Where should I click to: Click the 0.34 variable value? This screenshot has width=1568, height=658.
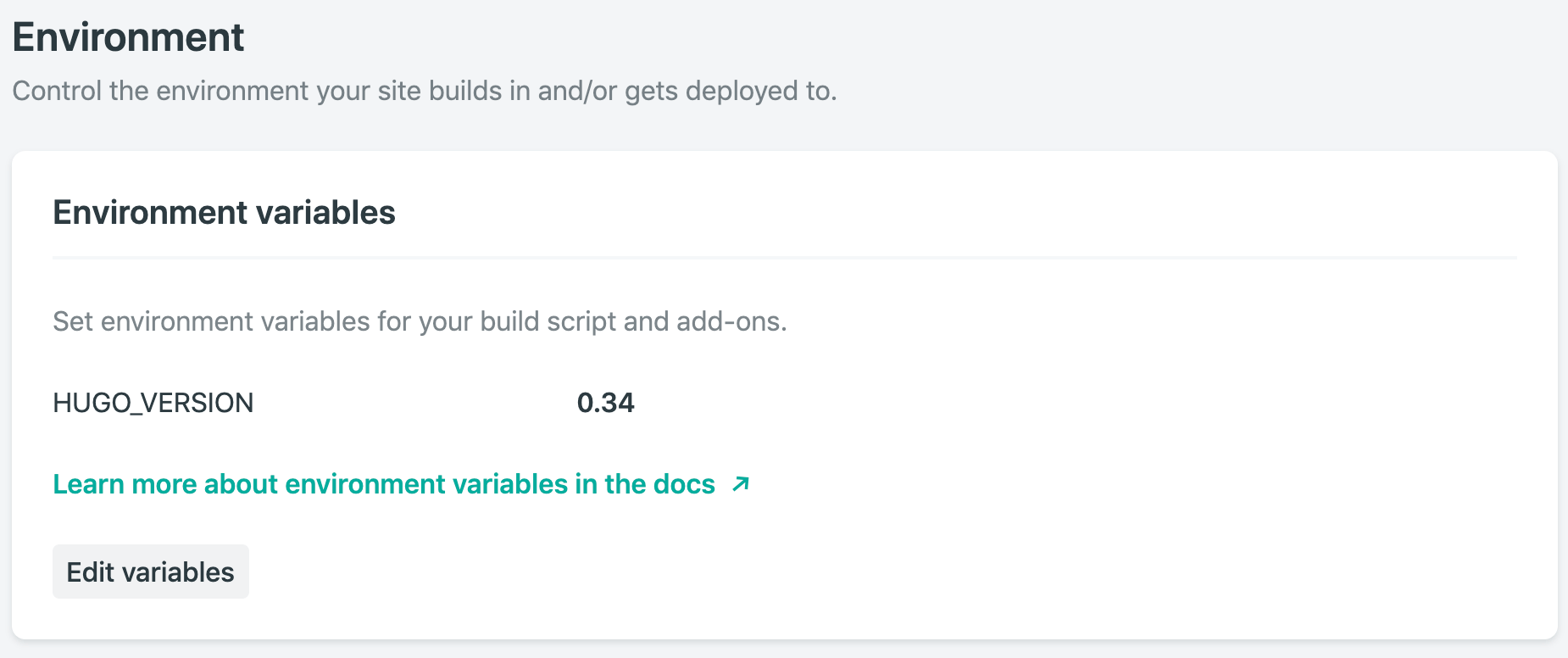tap(605, 403)
